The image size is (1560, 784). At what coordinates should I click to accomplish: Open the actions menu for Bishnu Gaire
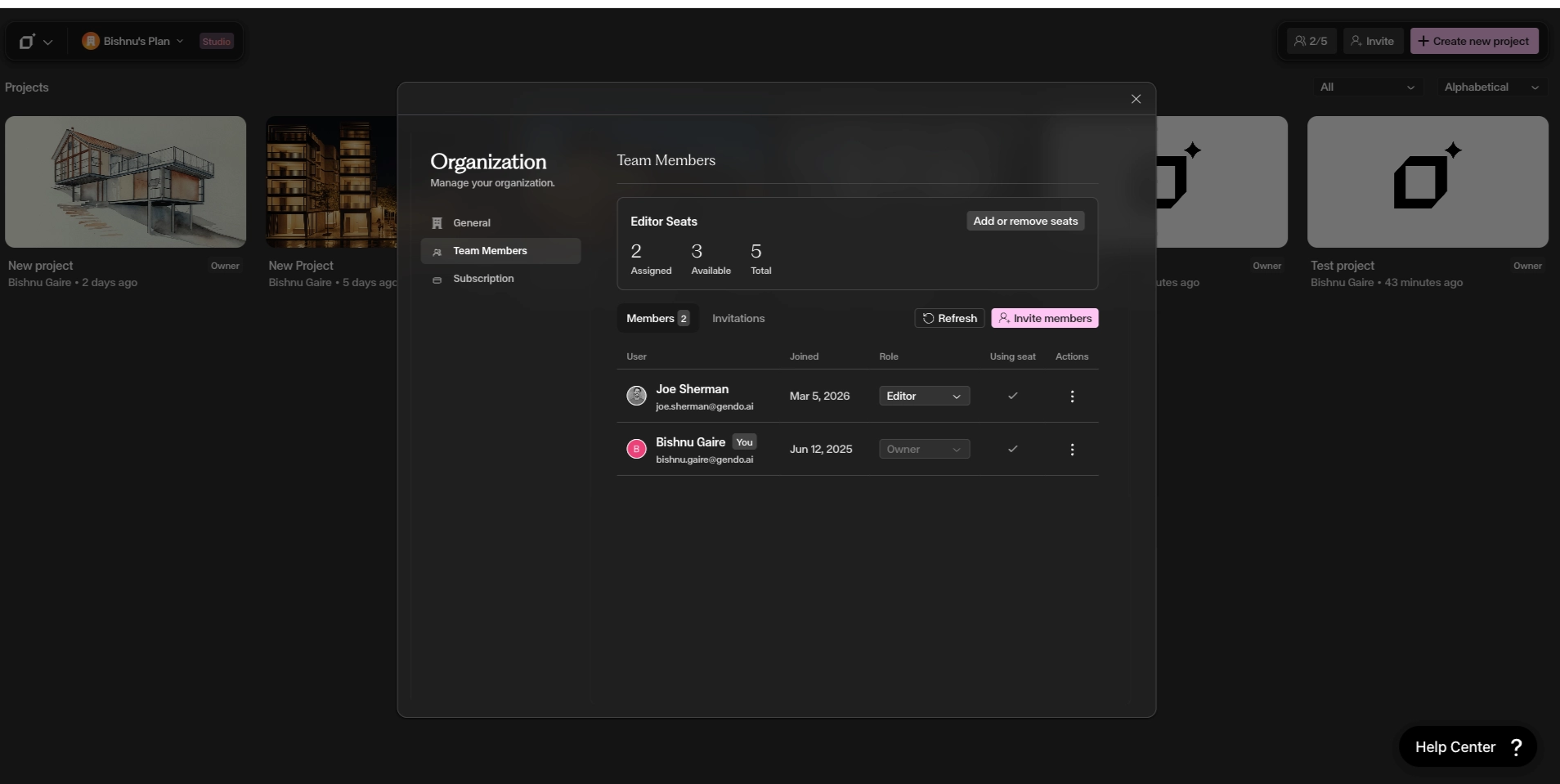1071,449
